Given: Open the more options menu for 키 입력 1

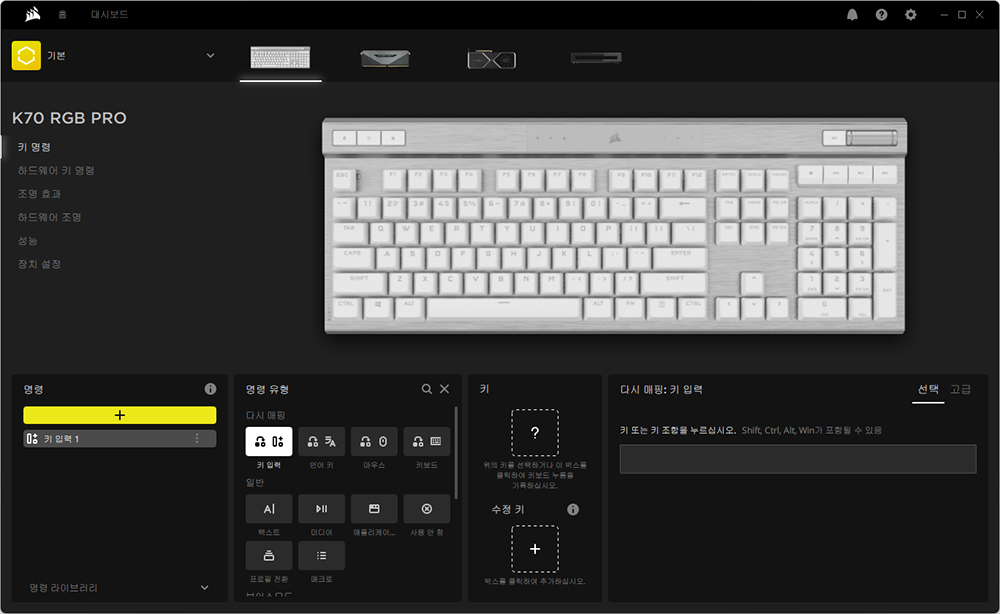Looking at the screenshot, I should [x=197, y=439].
